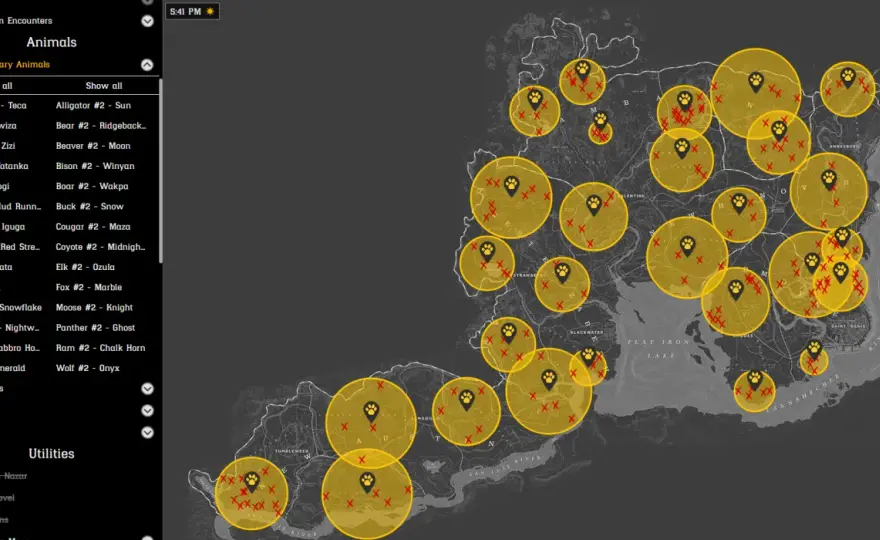Expand the Encounters section chevron
Viewport: 880px width, 540px height.
(x=147, y=21)
